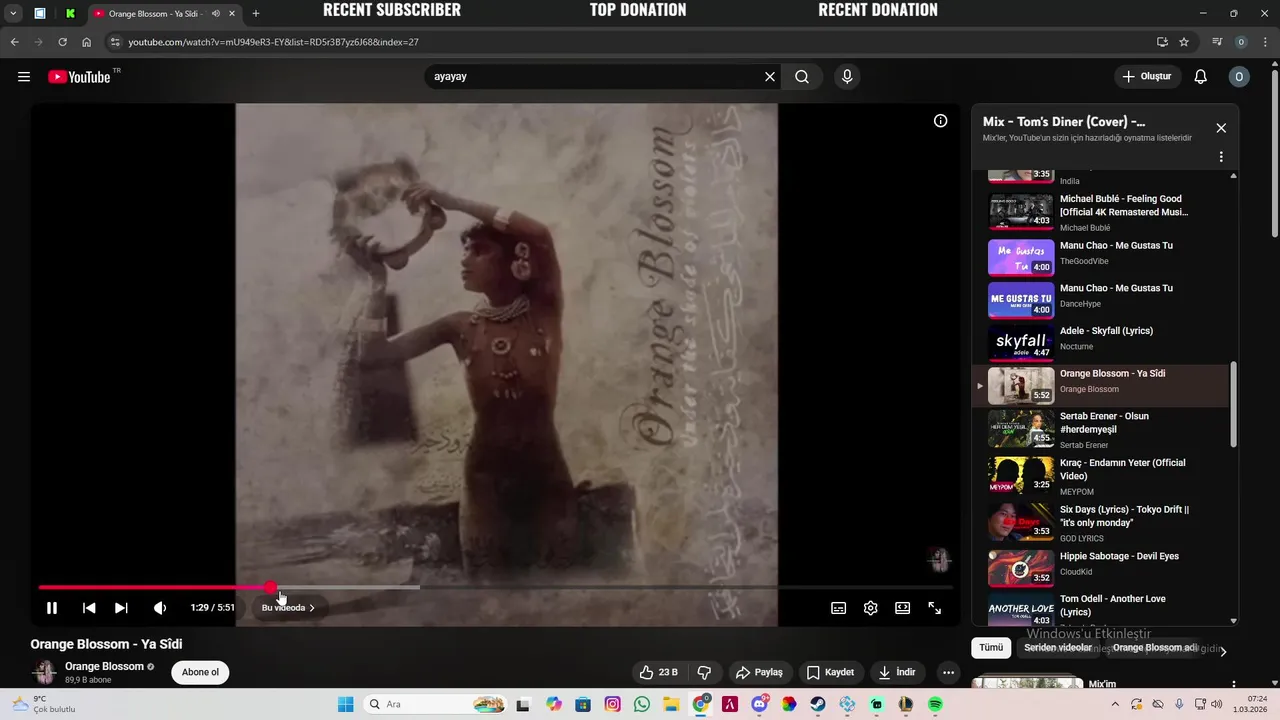Open the playlist panel scrollbar thumb
Screen dimensions: 1280x720
pos(1233,404)
